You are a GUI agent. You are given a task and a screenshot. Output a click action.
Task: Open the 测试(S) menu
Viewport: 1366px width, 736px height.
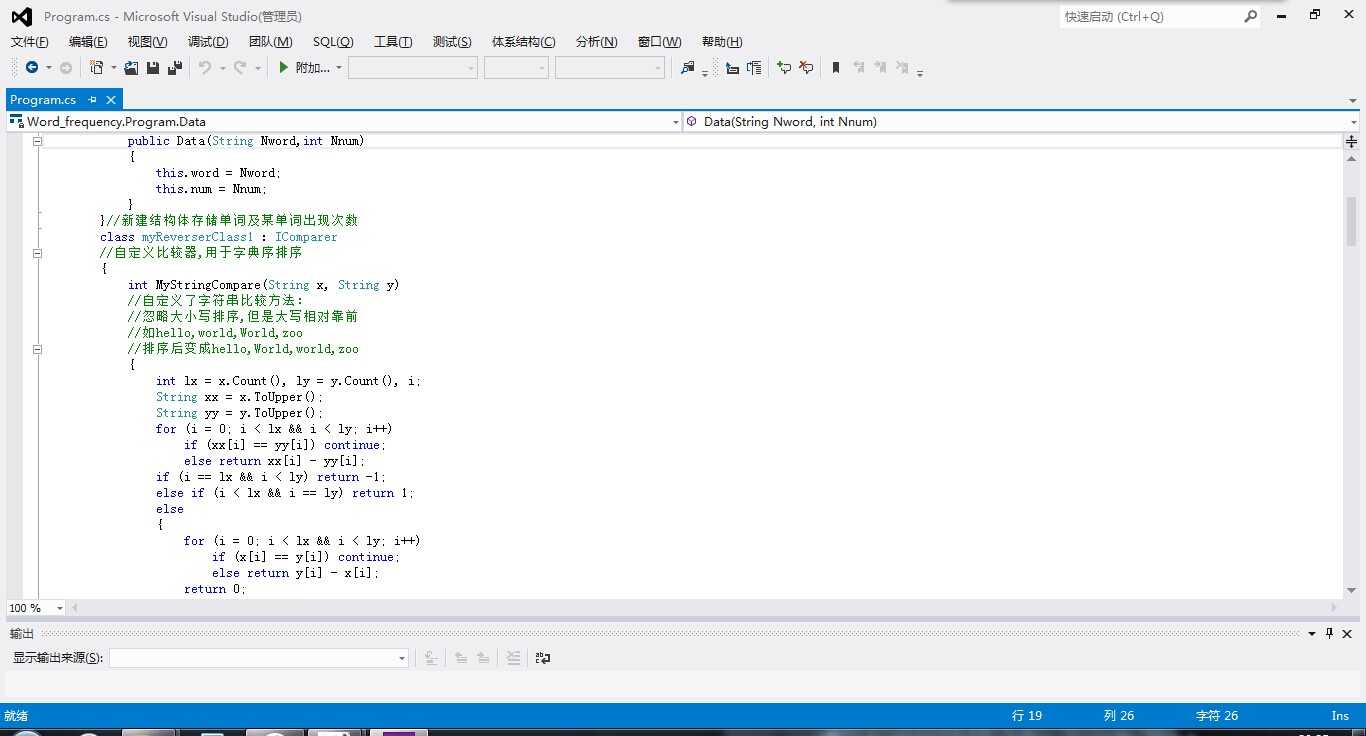452,42
